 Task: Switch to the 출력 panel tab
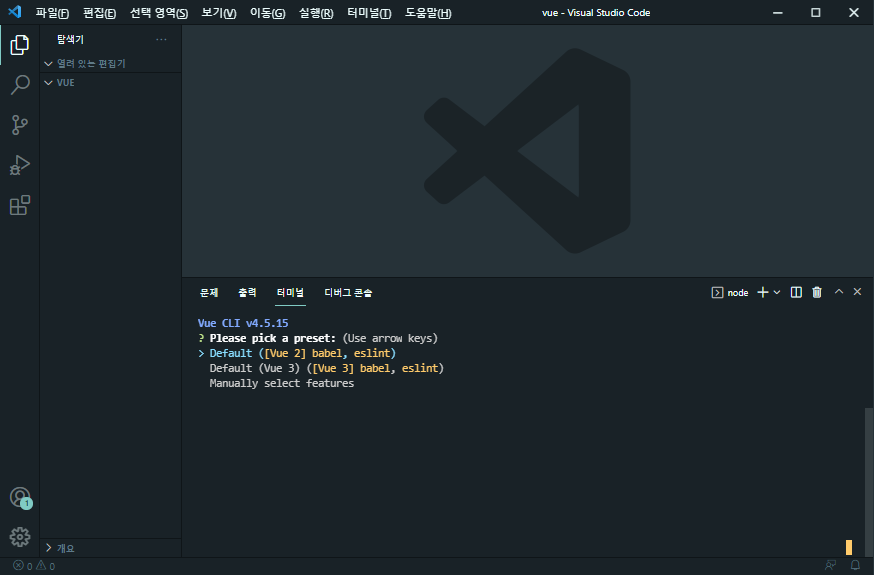(247, 293)
